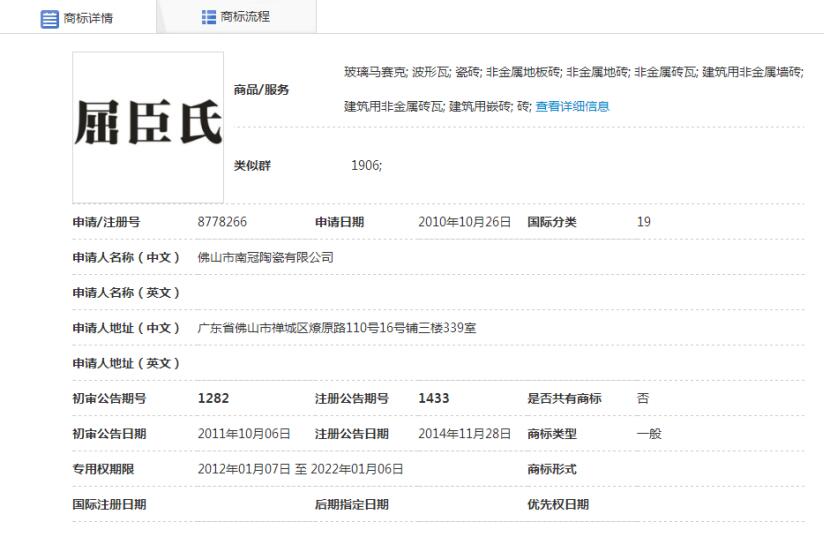824x533 pixels.
Task: Click the 优先权日期 label
Action: point(558,504)
